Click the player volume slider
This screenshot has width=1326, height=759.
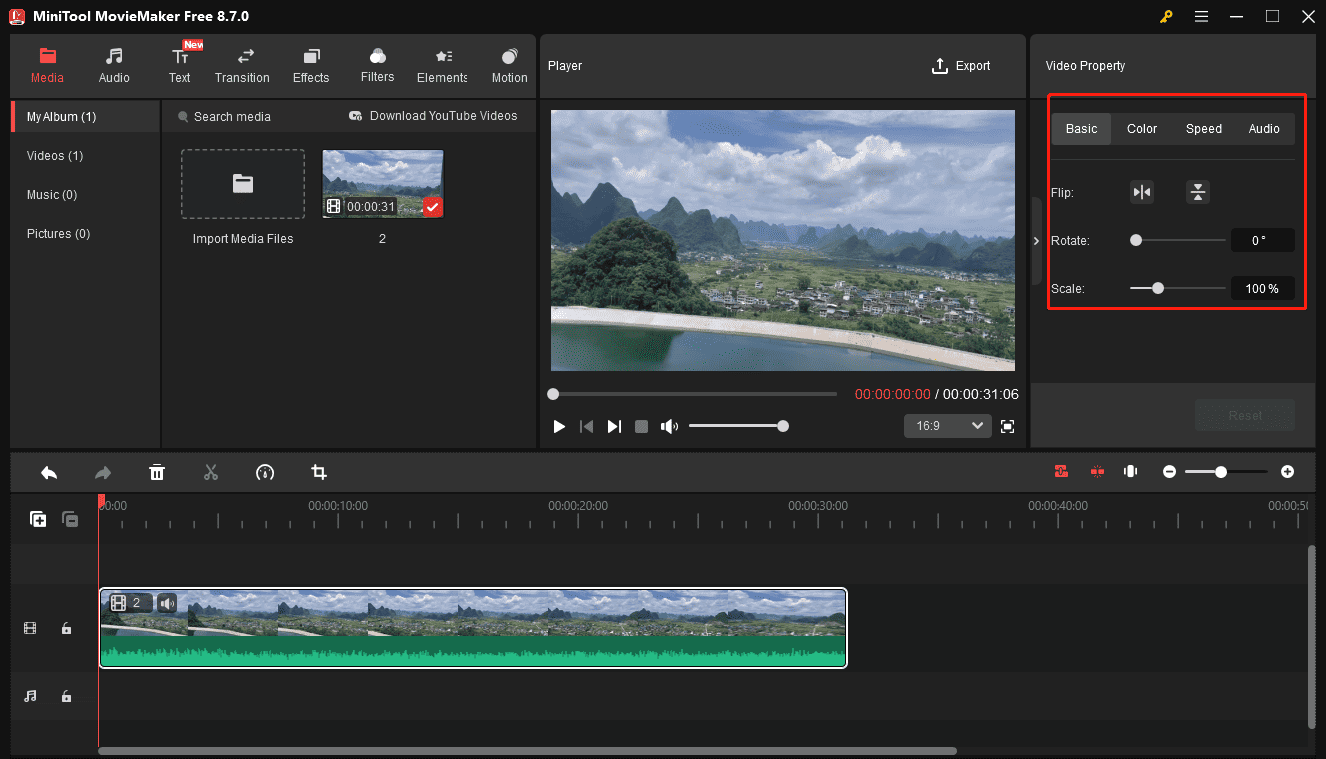(x=737, y=426)
